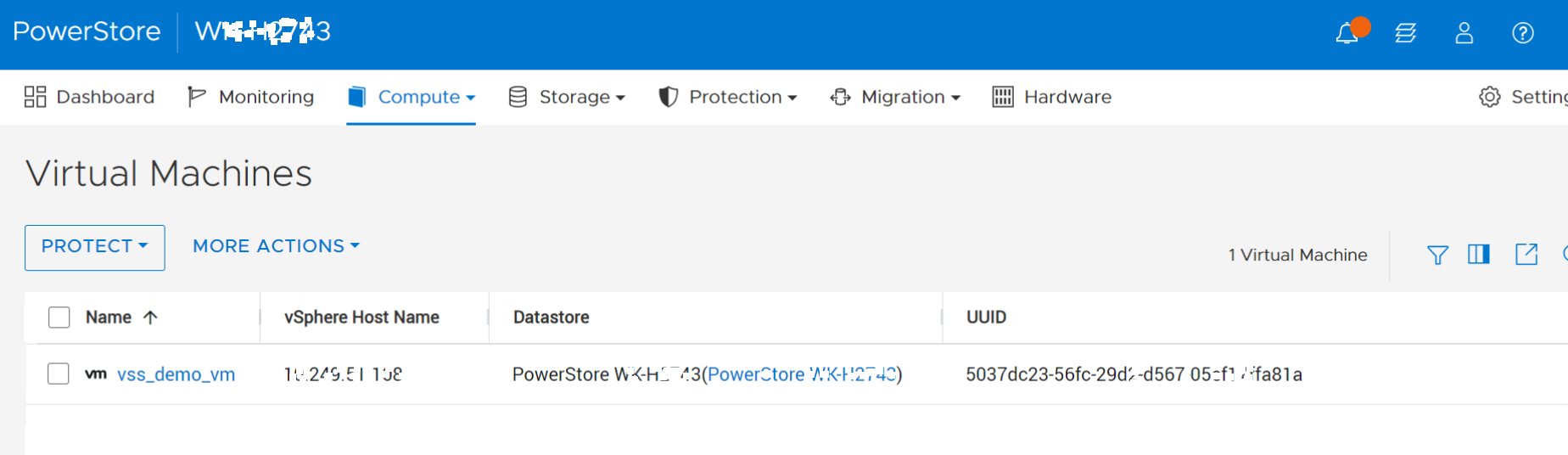Click the UUID column header
Viewport: 1568px width, 455px height.
[986, 317]
